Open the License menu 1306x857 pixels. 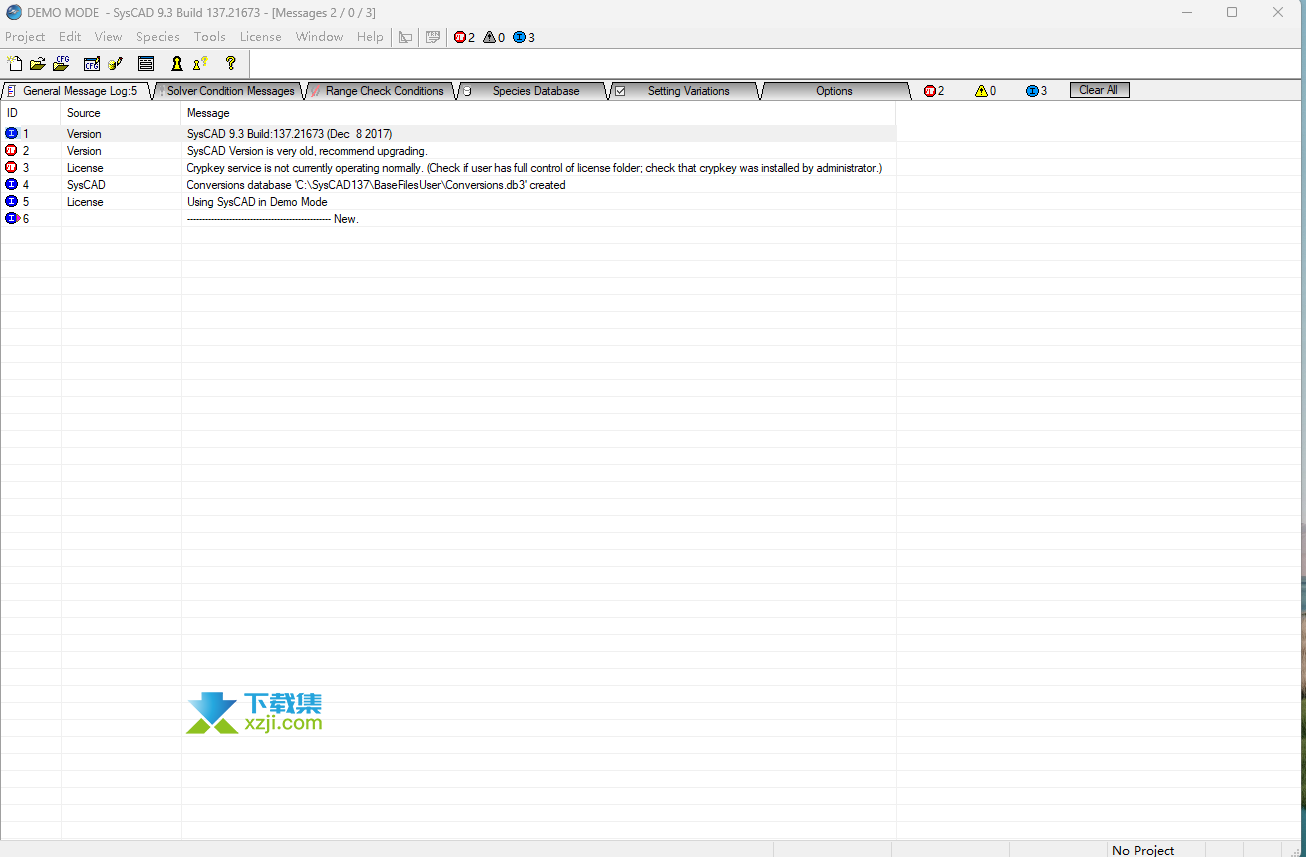(261, 37)
